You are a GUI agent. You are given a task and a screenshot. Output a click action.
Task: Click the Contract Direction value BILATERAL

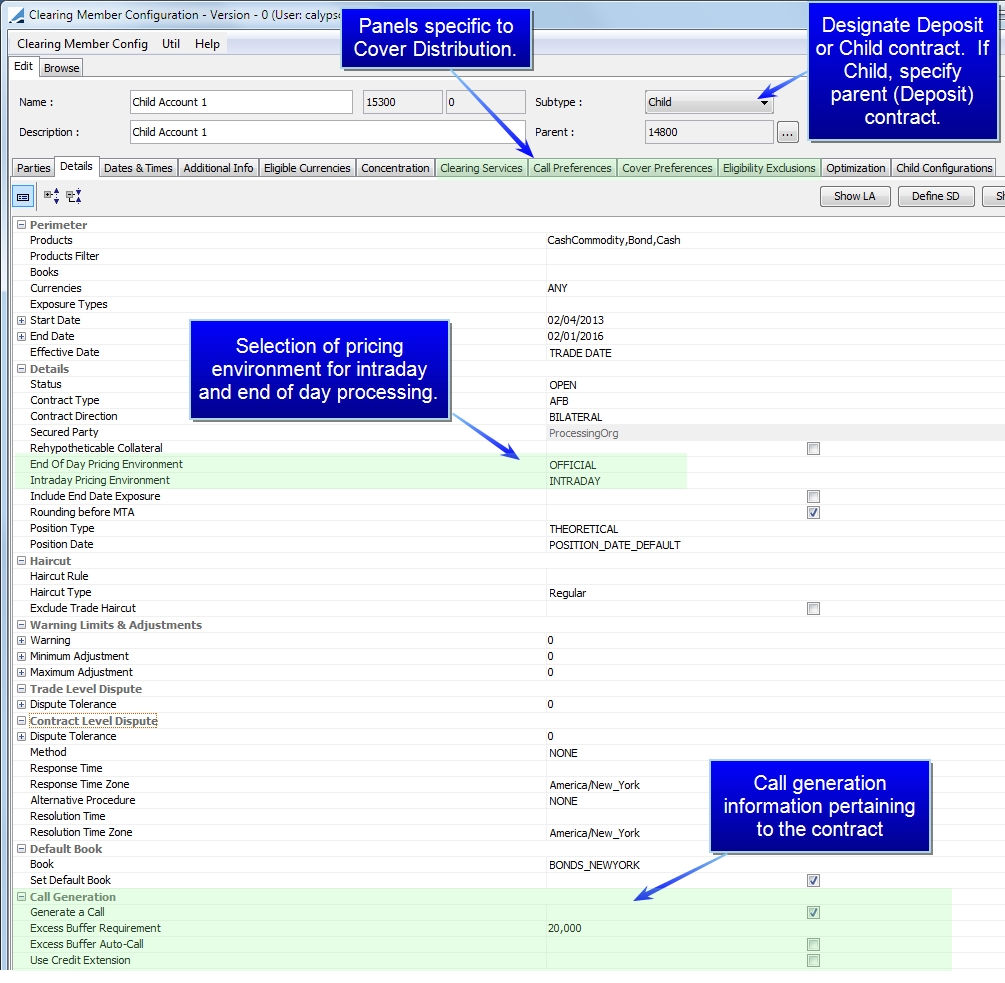pos(576,417)
